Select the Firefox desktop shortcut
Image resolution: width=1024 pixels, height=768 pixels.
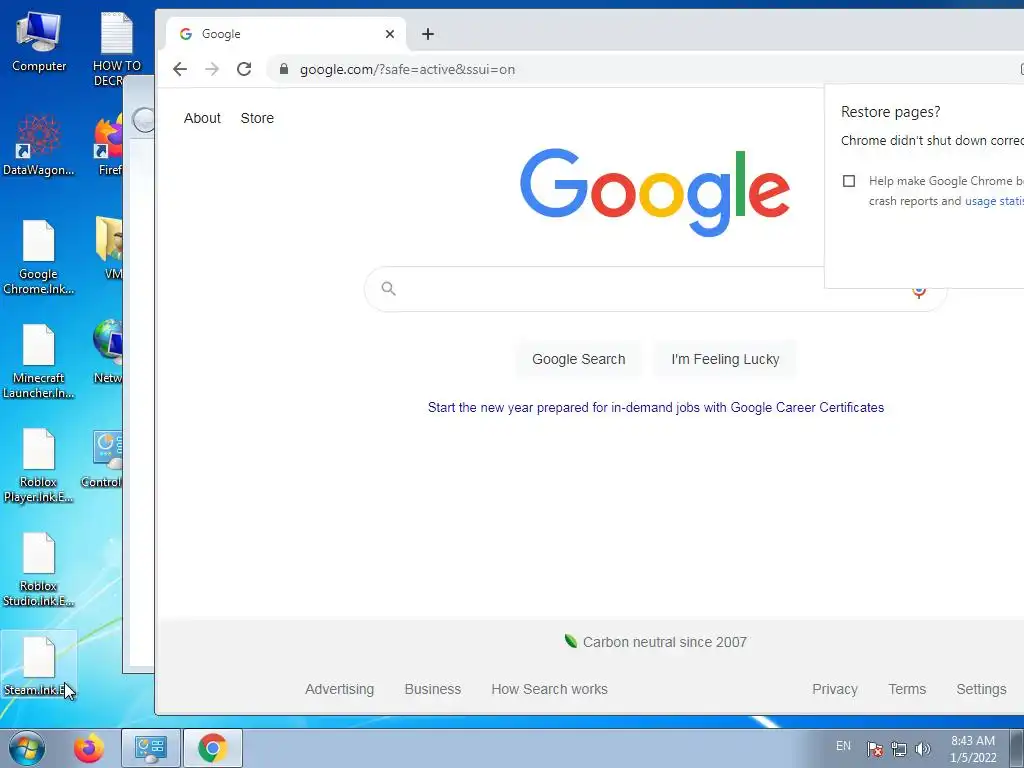click(108, 145)
